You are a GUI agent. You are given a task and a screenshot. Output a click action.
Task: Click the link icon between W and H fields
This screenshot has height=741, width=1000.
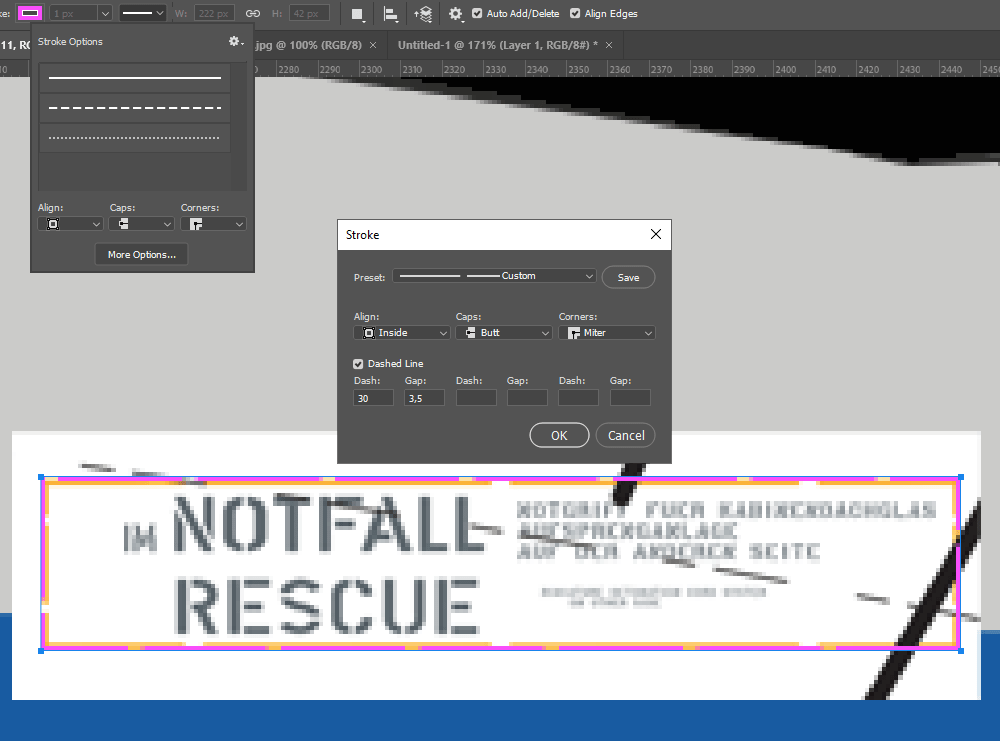click(252, 13)
